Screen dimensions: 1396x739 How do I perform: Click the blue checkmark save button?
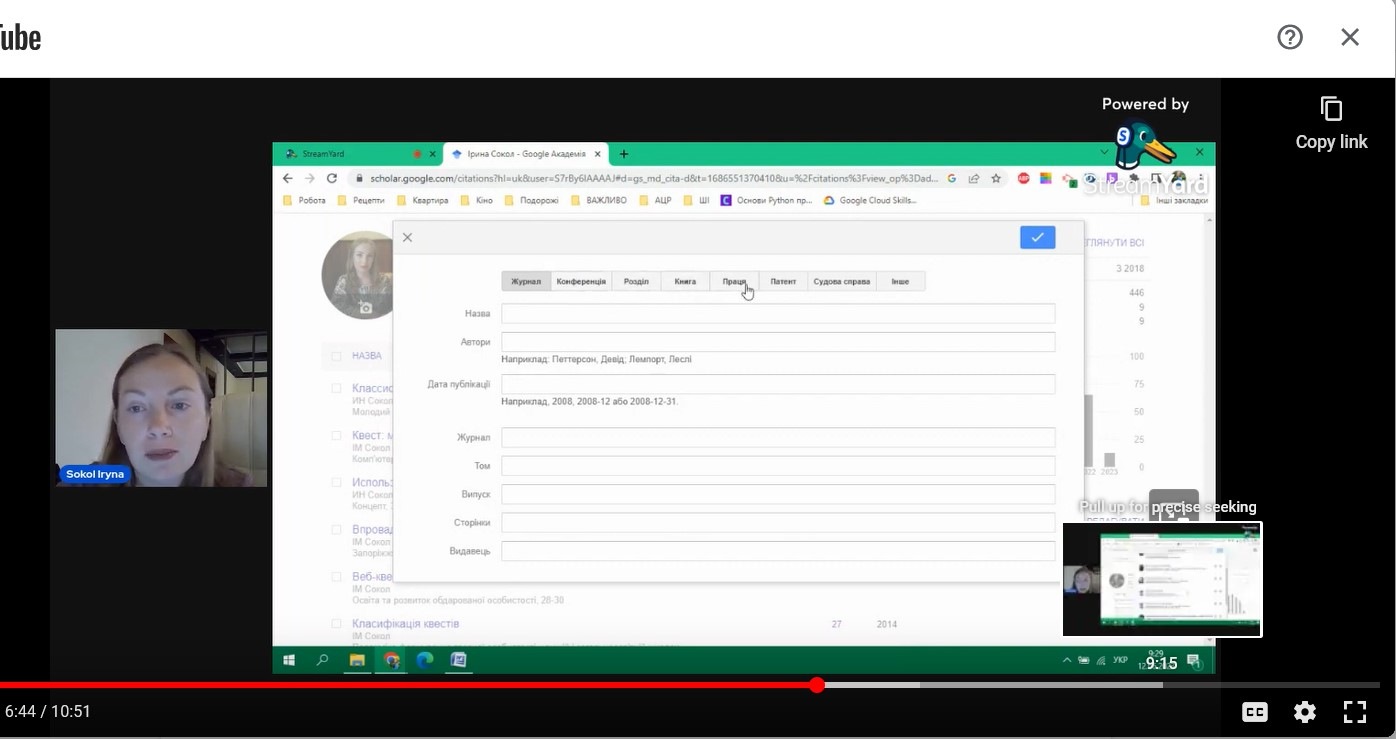pos(1037,237)
